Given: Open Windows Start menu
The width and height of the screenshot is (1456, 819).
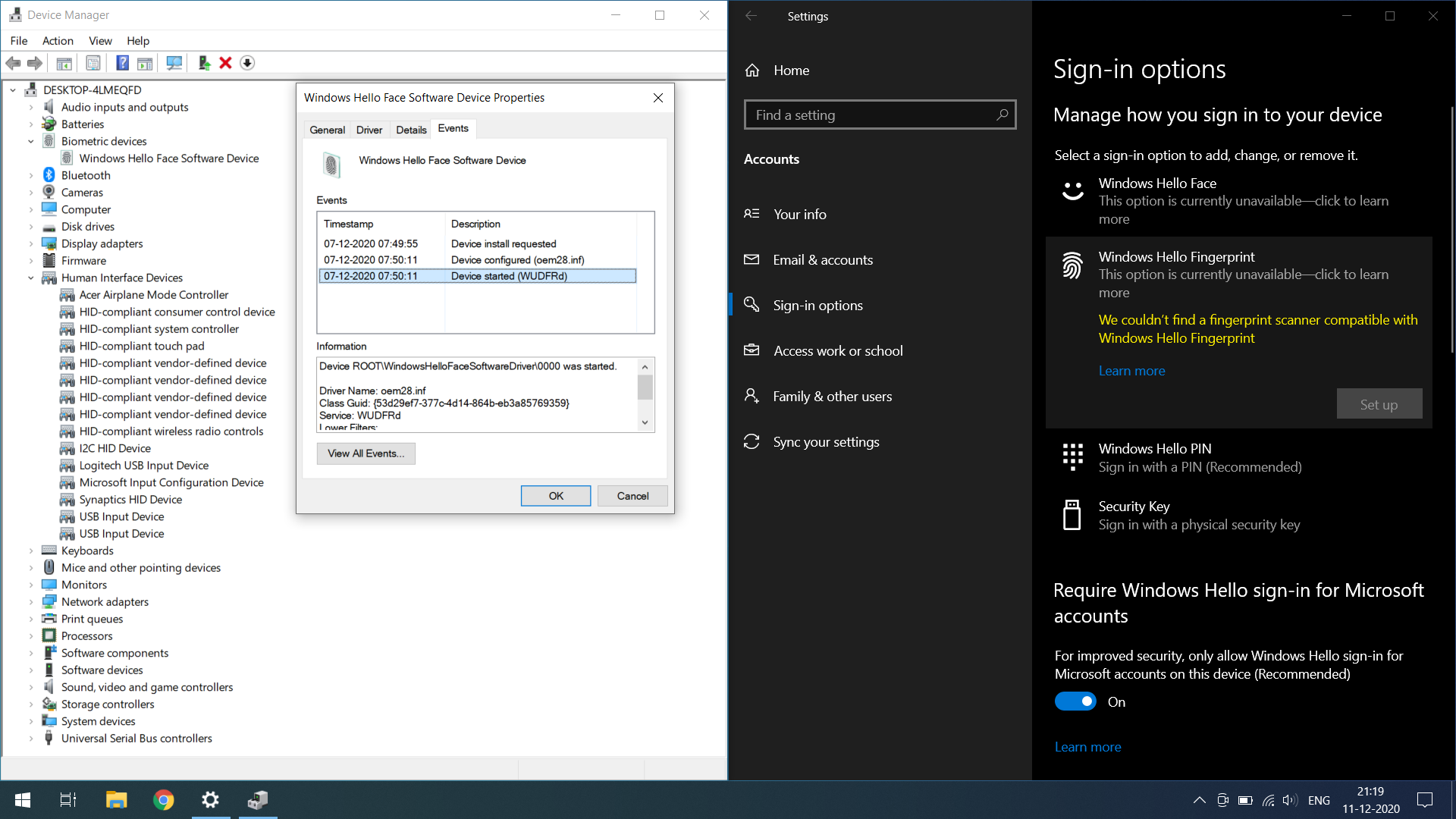Looking at the screenshot, I should point(23,800).
